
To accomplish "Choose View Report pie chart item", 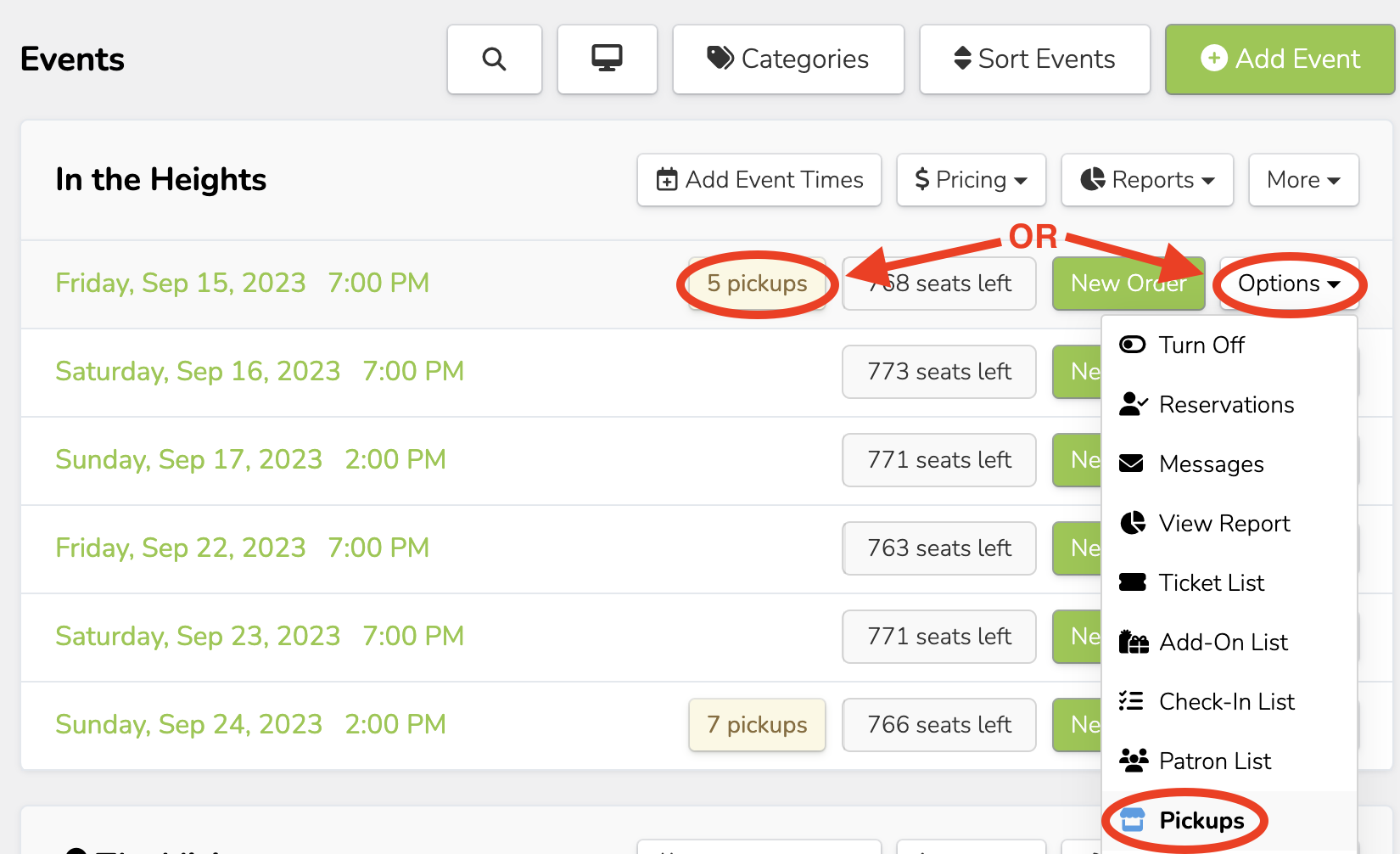I will point(1224,524).
